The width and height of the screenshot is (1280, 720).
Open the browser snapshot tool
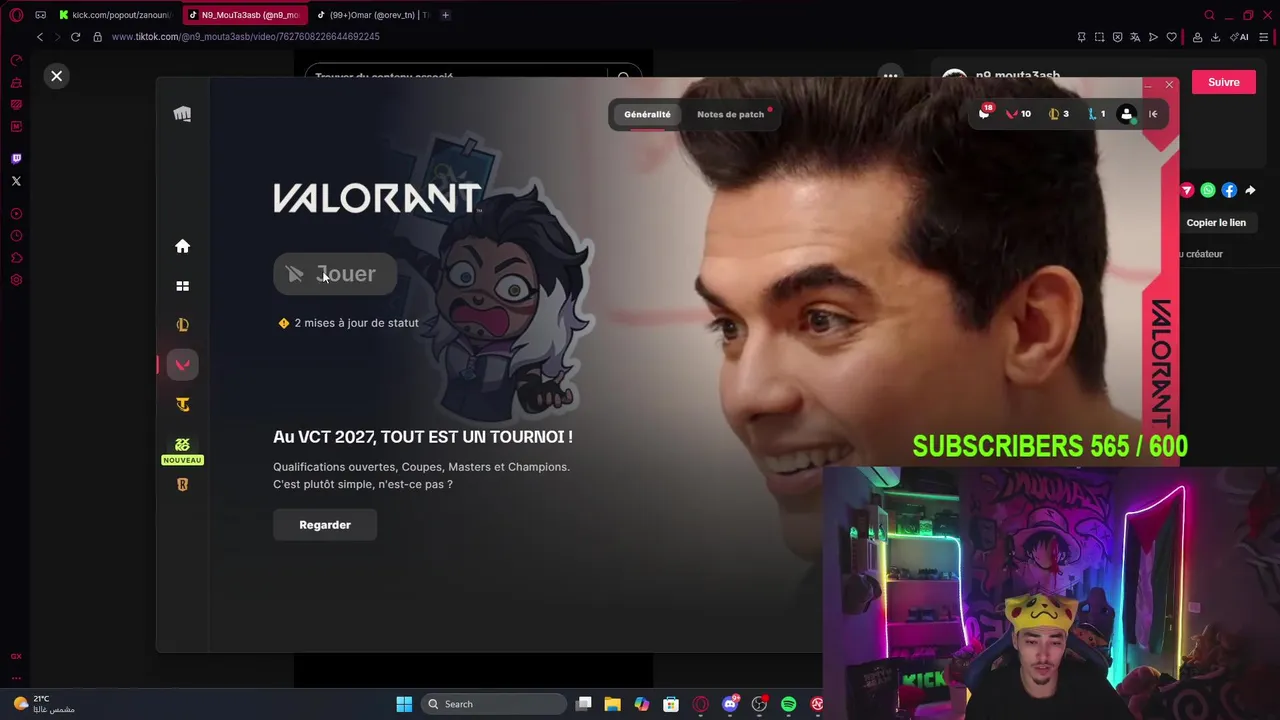point(1099,37)
